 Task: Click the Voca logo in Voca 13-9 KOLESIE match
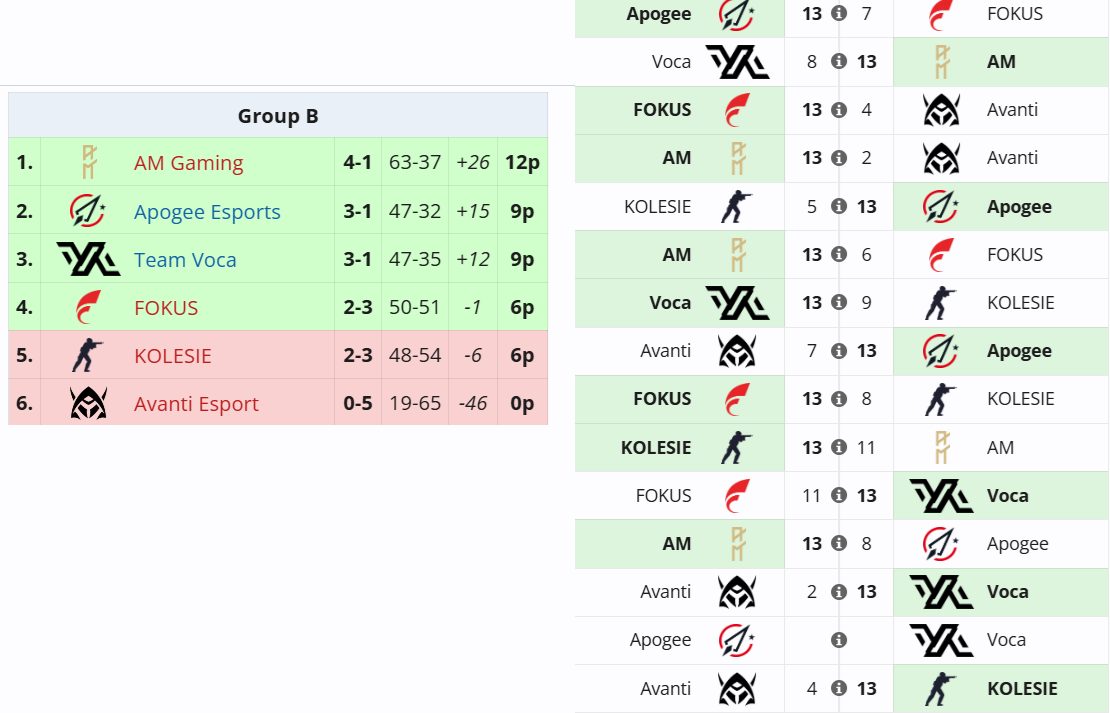point(737,302)
